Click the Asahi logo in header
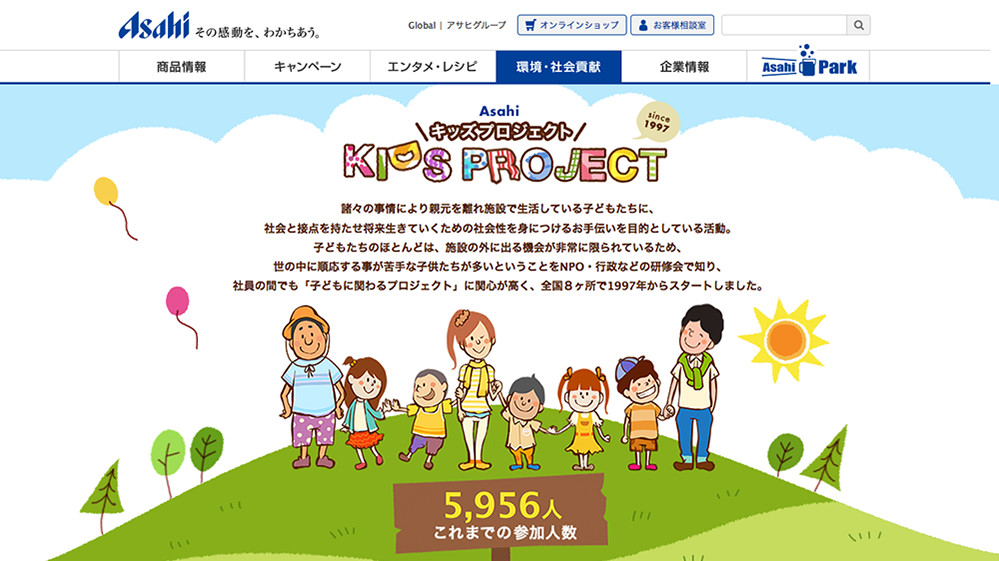The image size is (999, 561). 154,25
